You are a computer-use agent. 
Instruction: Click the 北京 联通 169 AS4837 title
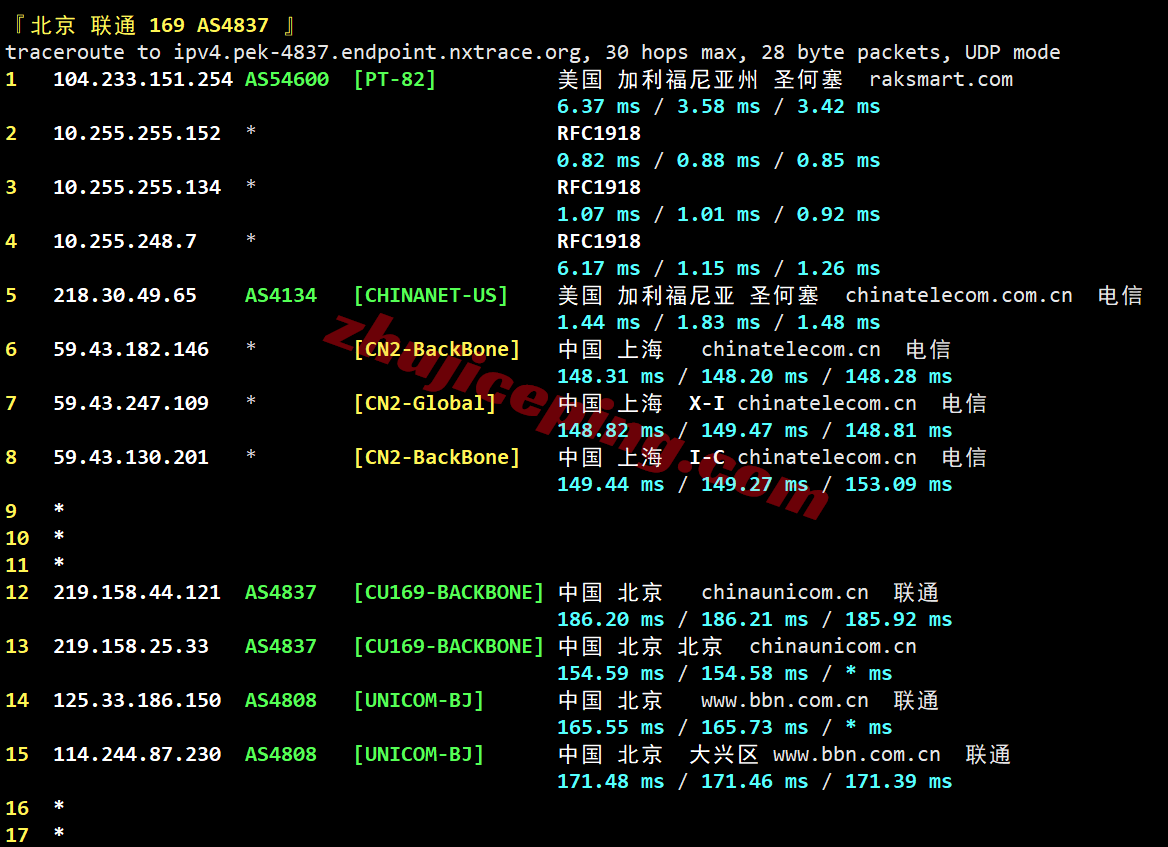pyautogui.click(x=150, y=25)
